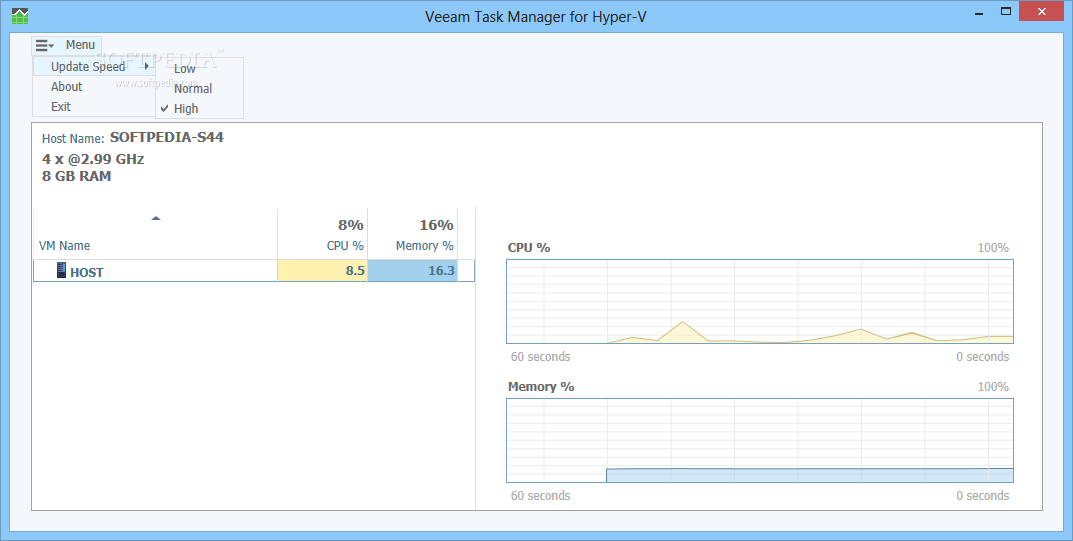Viewport: 1073px width, 541px height.
Task: Click the 16% total memory value
Action: tap(437, 225)
